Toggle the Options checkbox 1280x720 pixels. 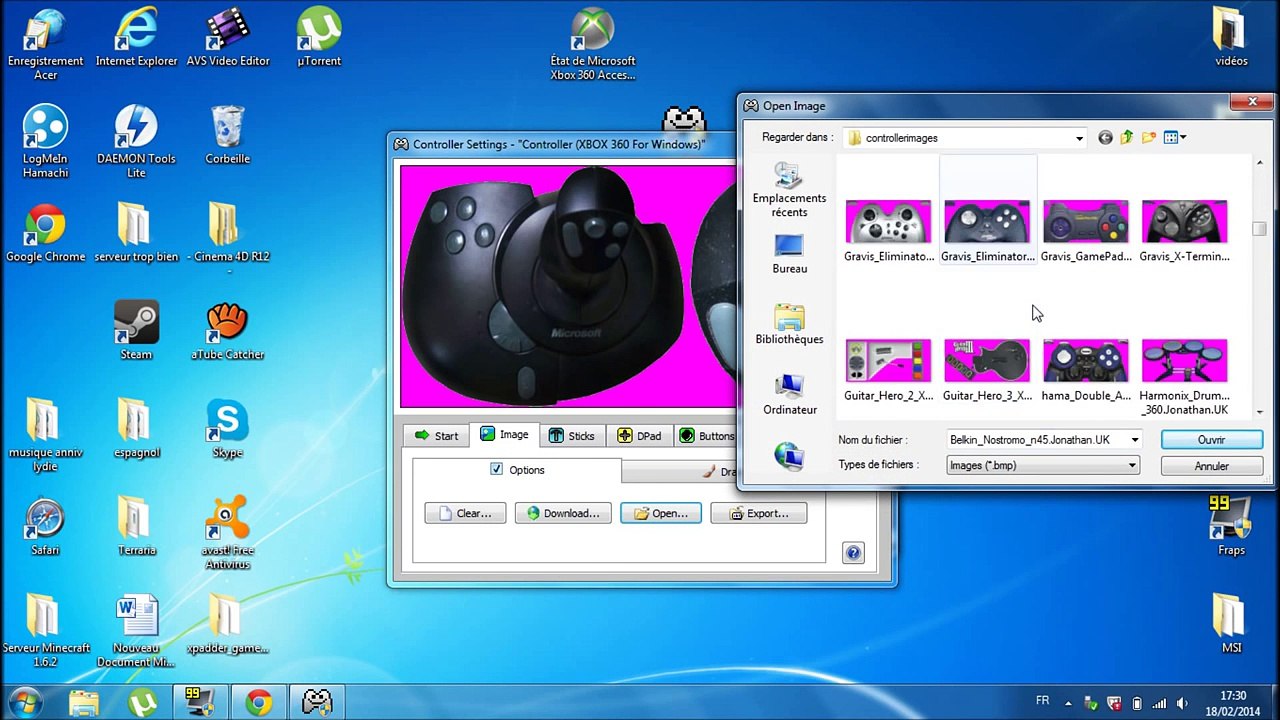pyautogui.click(x=496, y=470)
